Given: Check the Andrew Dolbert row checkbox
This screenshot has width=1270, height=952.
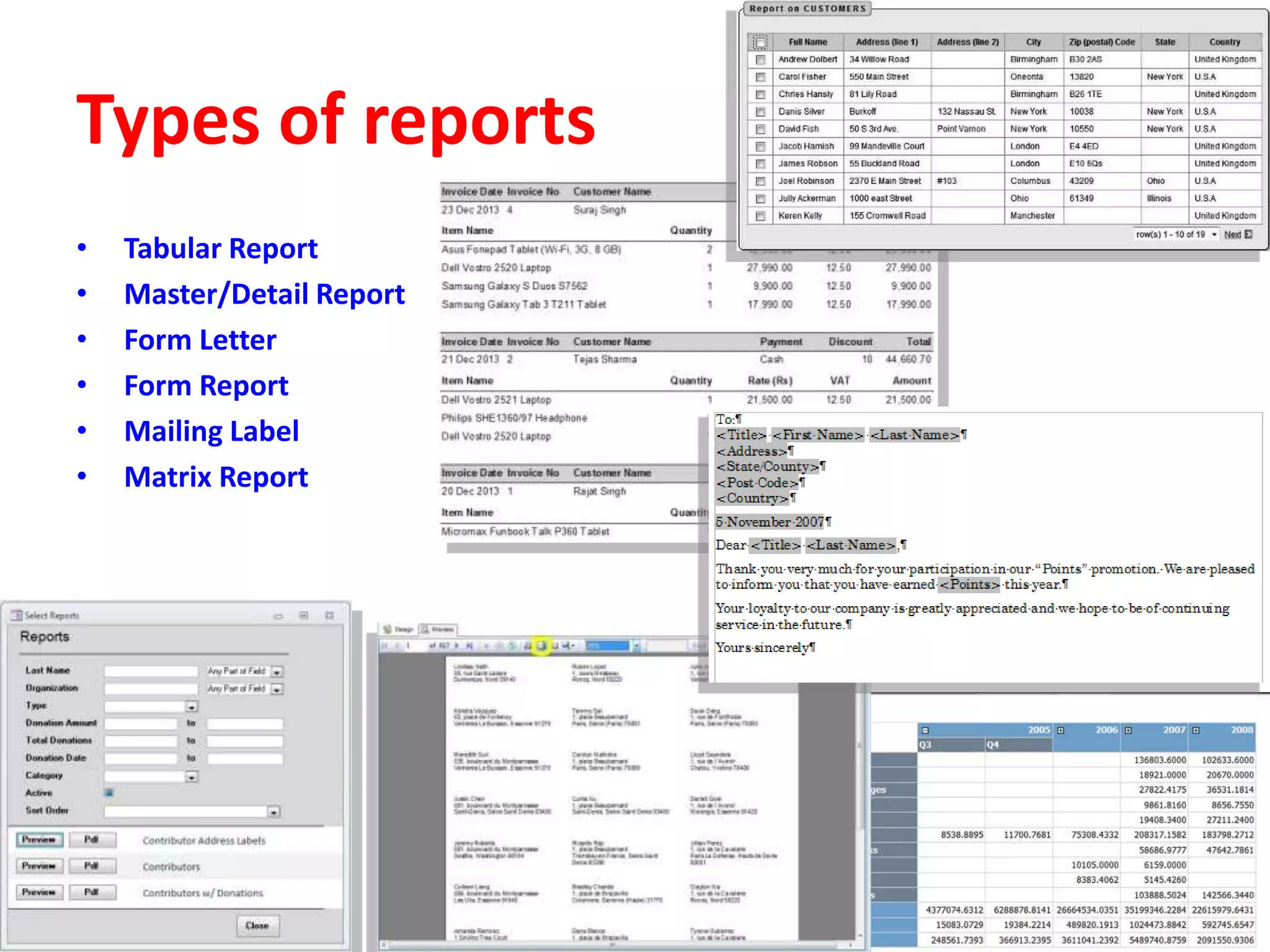Looking at the screenshot, I should click(760, 59).
